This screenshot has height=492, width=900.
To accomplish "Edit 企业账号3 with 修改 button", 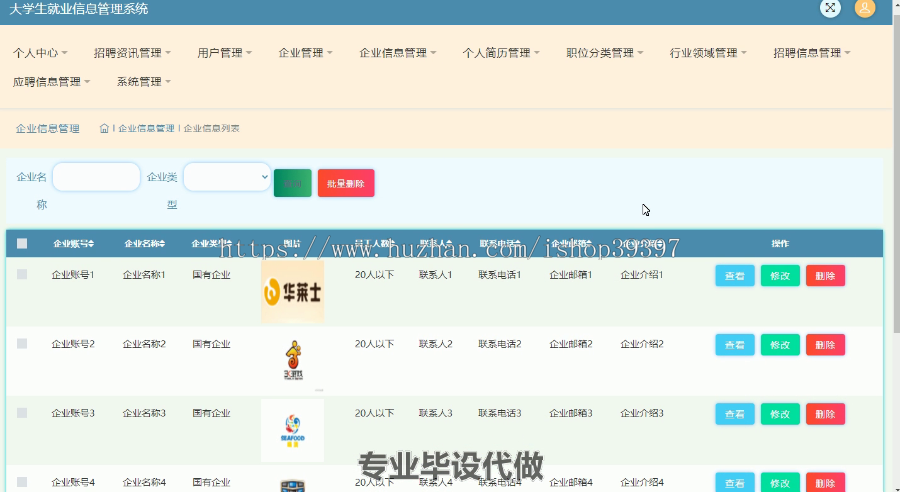I will [x=780, y=414].
